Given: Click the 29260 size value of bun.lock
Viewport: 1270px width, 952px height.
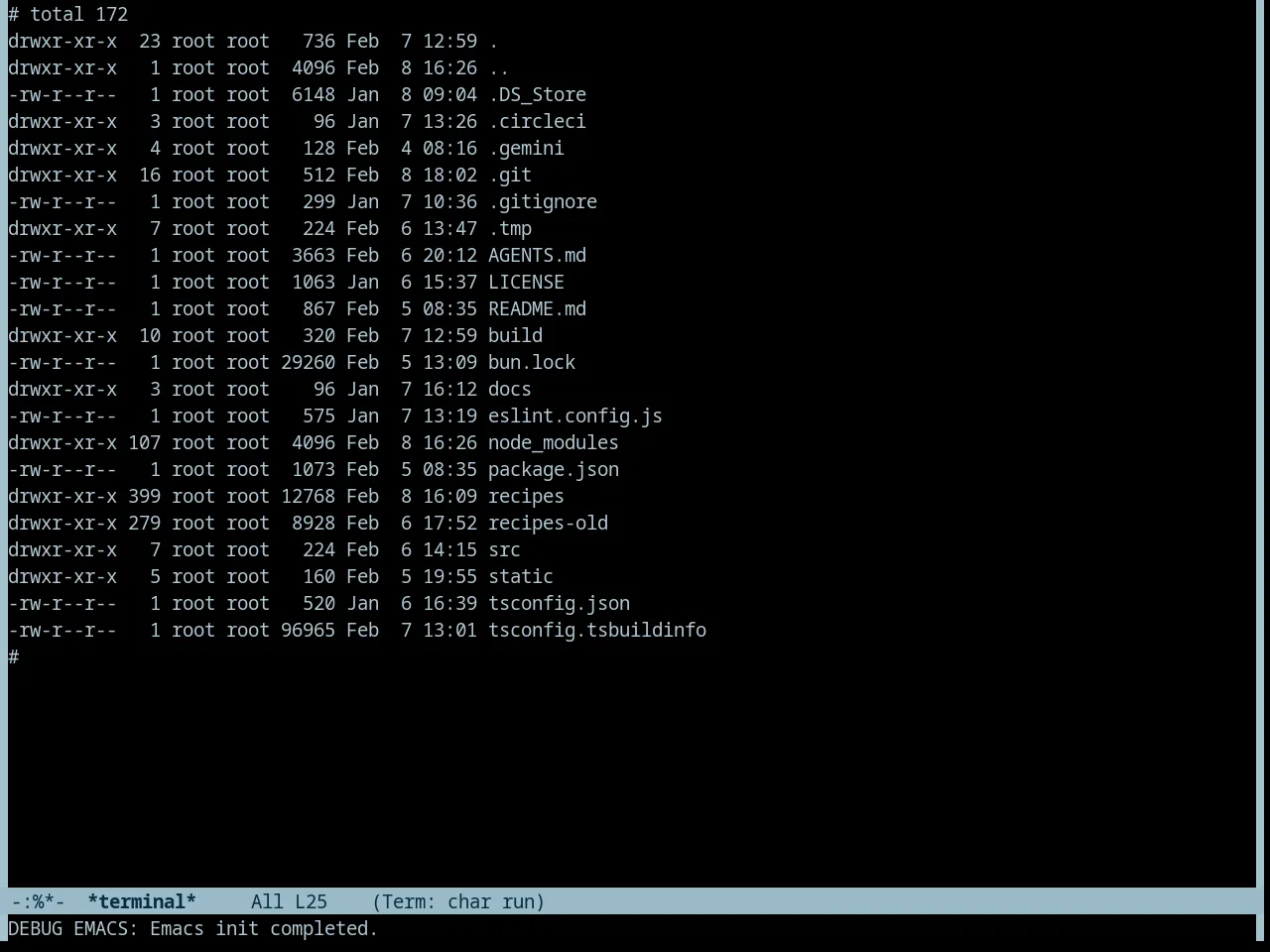Looking at the screenshot, I should click(308, 363).
